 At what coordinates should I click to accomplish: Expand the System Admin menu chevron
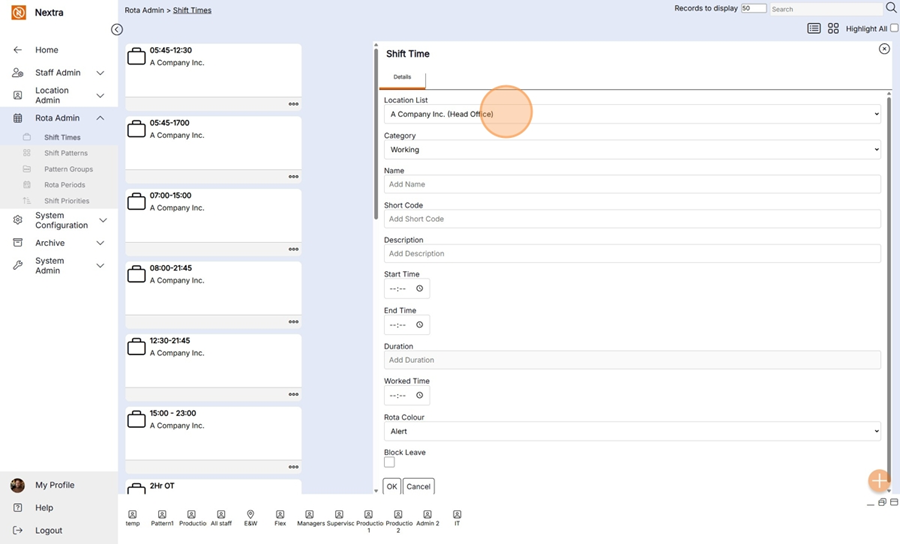point(100,266)
